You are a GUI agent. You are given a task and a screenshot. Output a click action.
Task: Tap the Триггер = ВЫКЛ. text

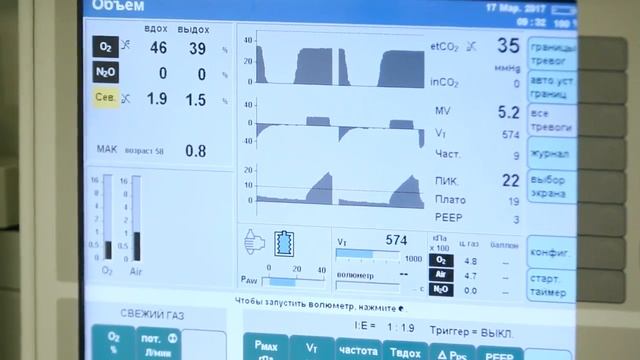pyautogui.click(x=471, y=332)
